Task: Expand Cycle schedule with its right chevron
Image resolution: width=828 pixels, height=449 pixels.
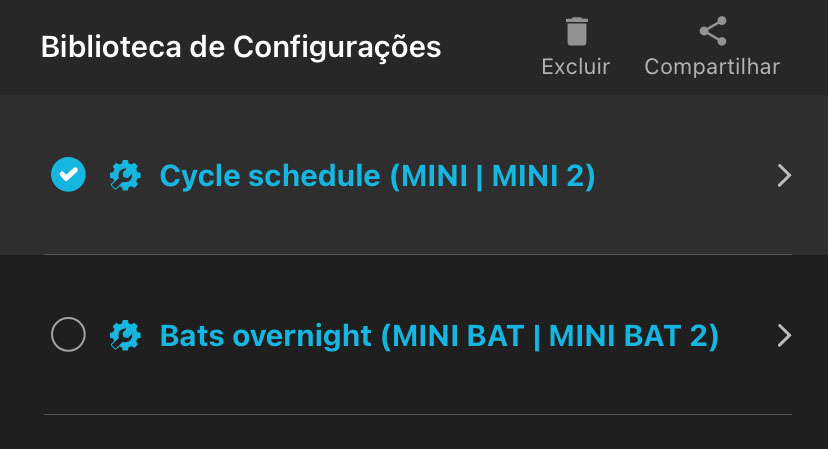Action: pos(784,176)
